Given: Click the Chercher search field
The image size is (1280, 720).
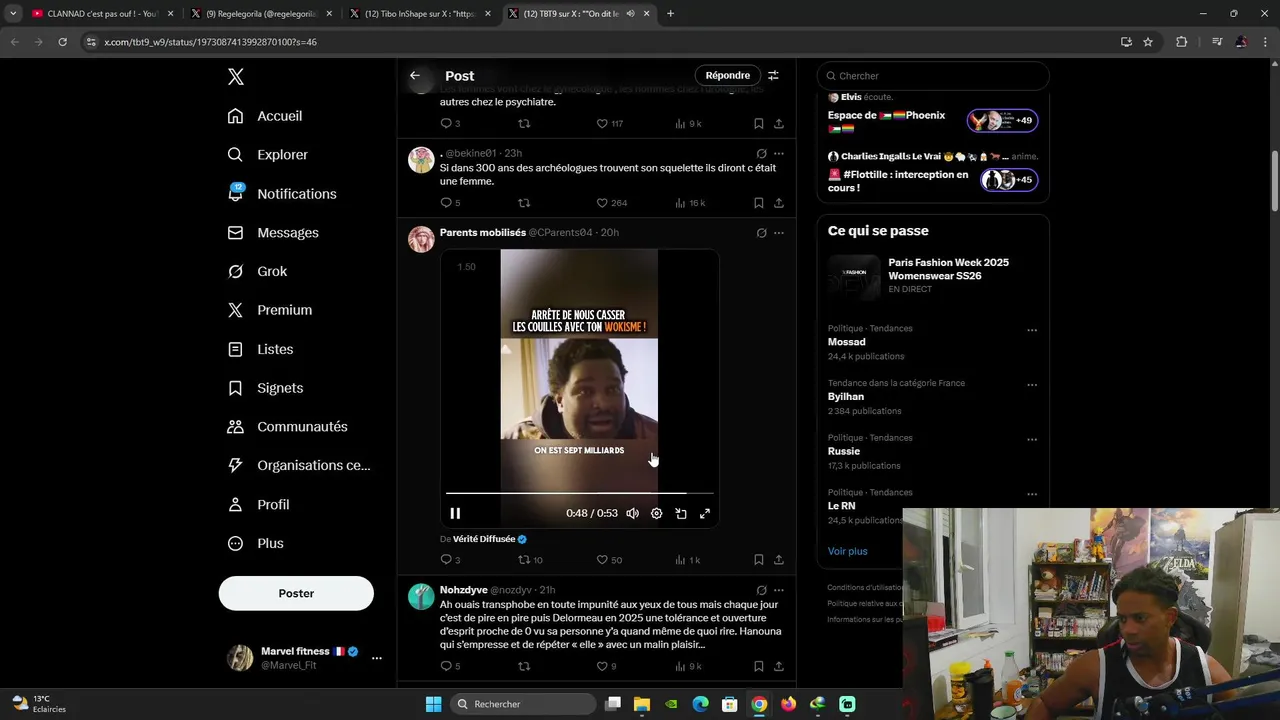Looking at the screenshot, I should pos(933,76).
